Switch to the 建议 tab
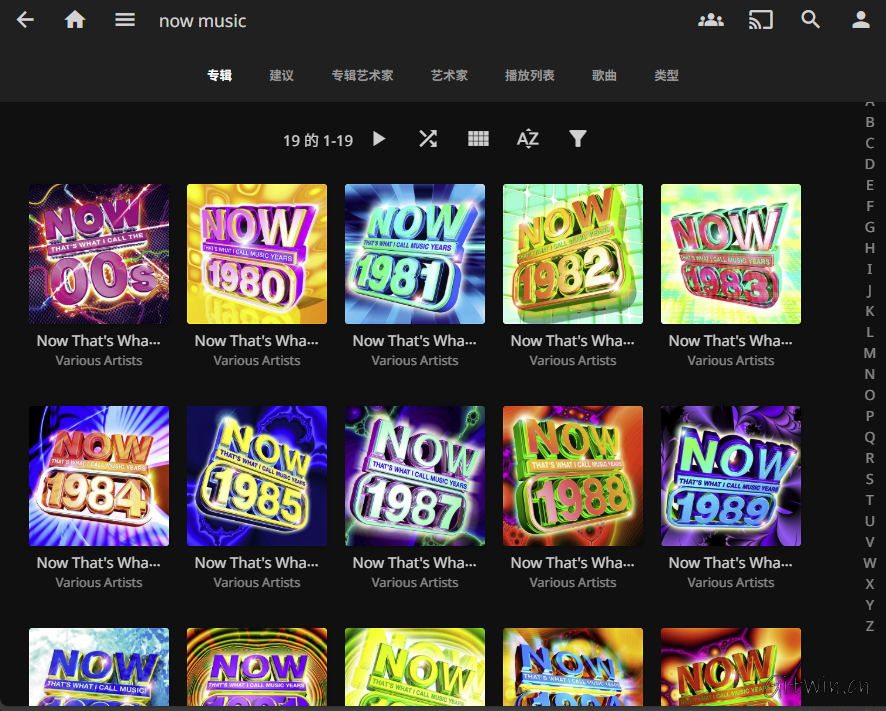Screen dimensions: 886x711 [x=281, y=75]
